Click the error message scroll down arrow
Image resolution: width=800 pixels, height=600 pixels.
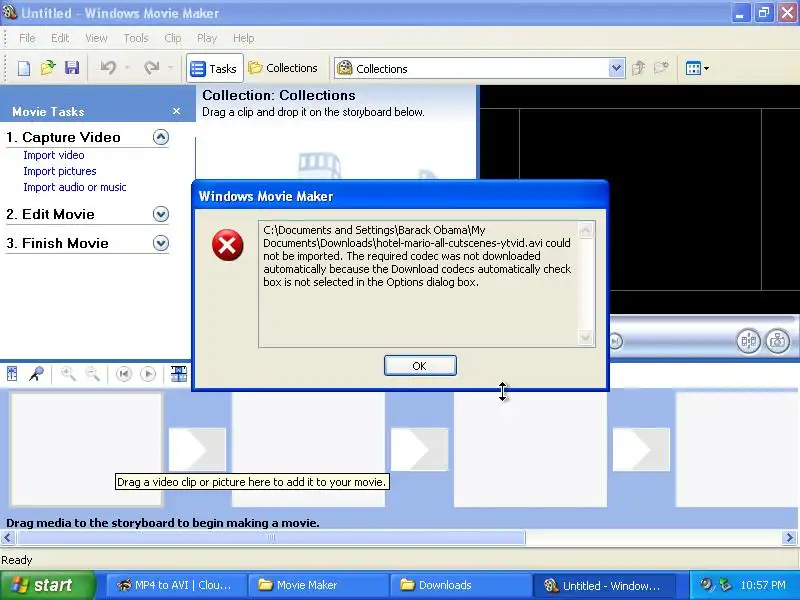pos(586,337)
